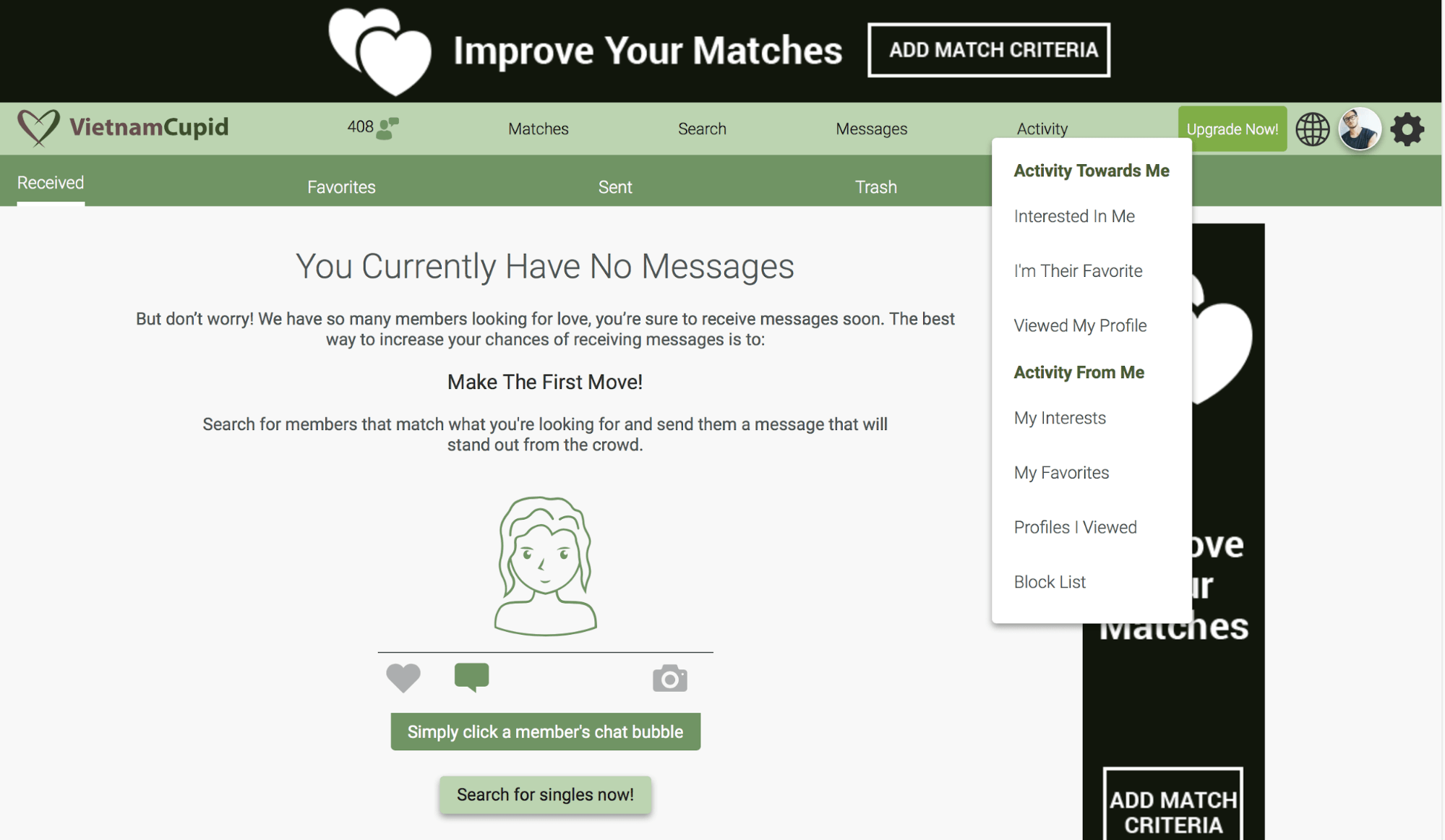The image size is (1445, 840).
Task: Click Search for singles now button
Action: [545, 794]
